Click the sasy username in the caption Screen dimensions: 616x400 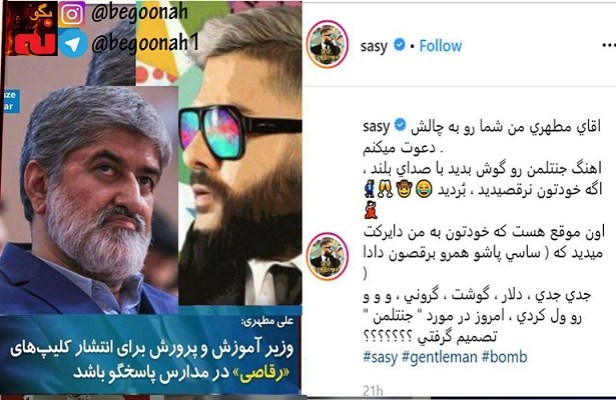click(376, 127)
